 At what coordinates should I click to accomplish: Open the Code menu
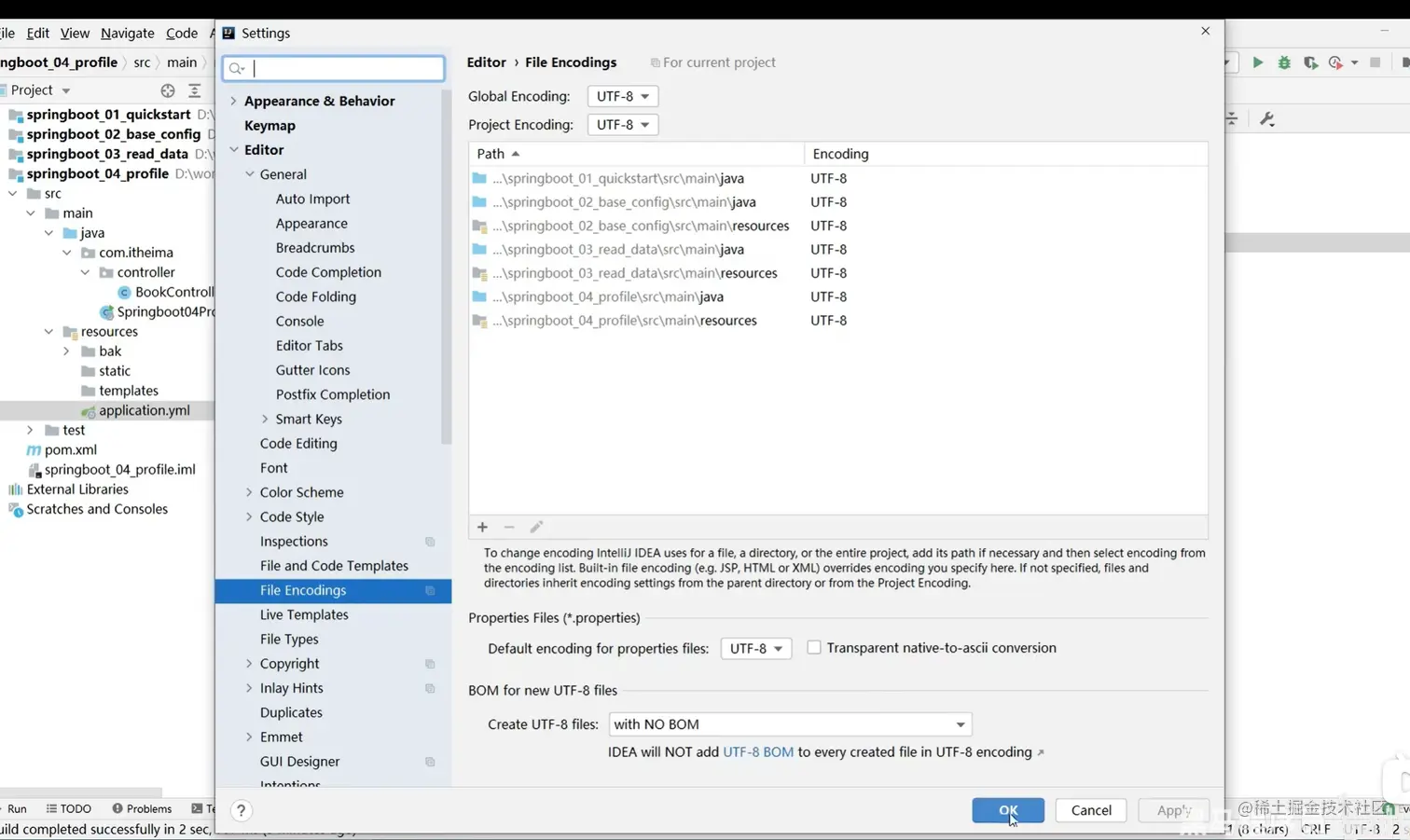[182, 33]
